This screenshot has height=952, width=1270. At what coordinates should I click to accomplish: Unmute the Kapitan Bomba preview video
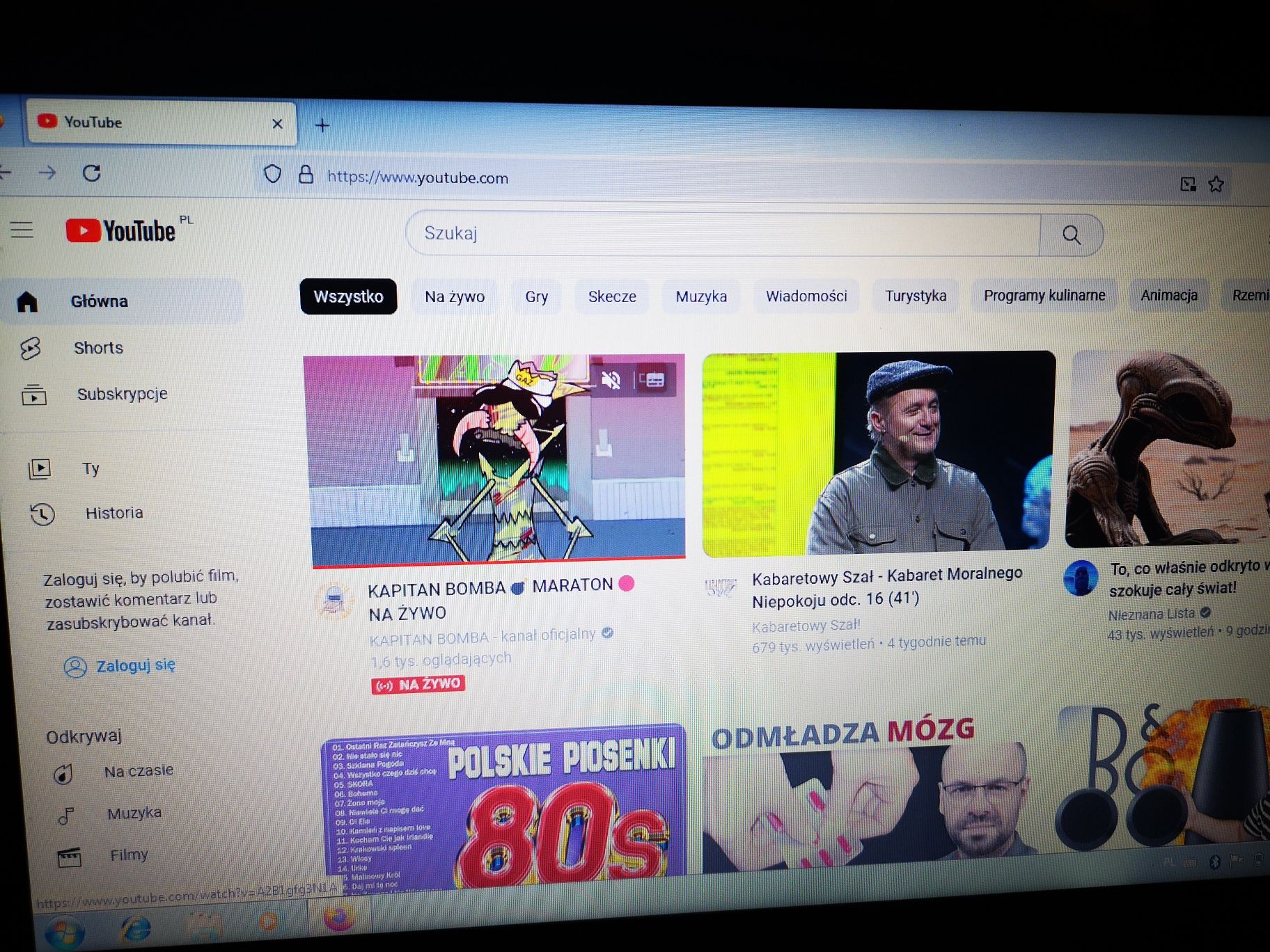coord(611,380)
